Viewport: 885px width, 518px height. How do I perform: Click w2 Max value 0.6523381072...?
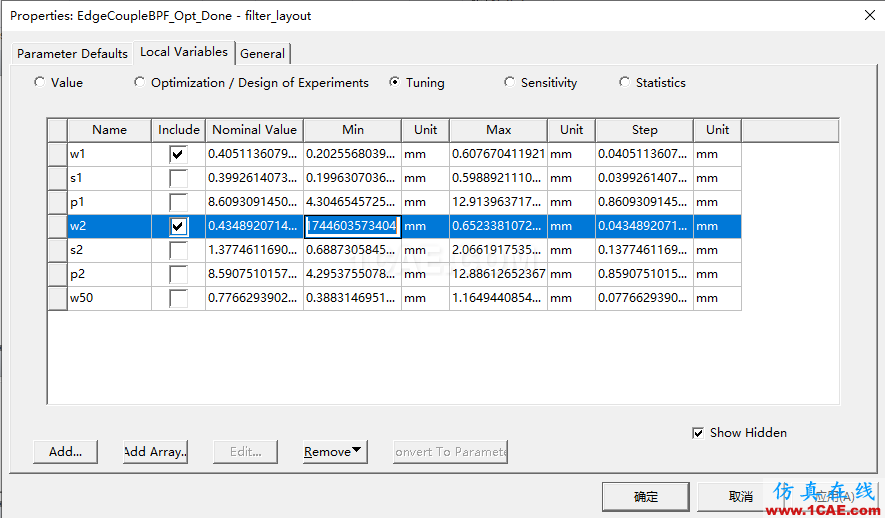click(498, 226)
